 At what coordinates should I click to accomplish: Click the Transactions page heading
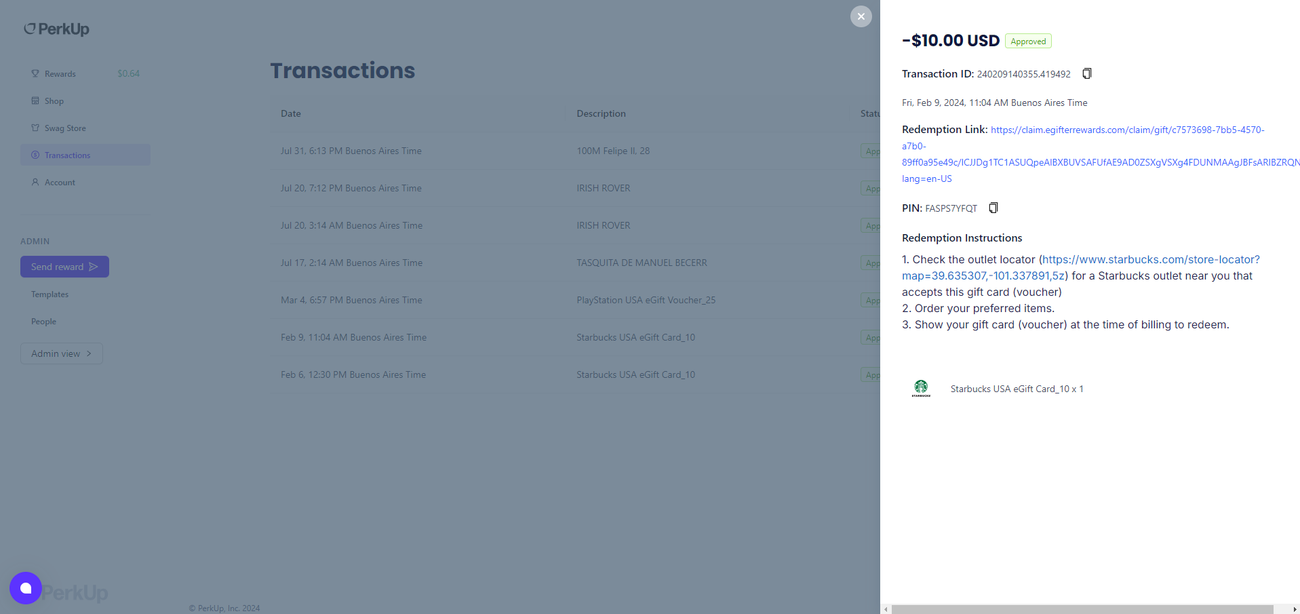click(x=342, y=71)
